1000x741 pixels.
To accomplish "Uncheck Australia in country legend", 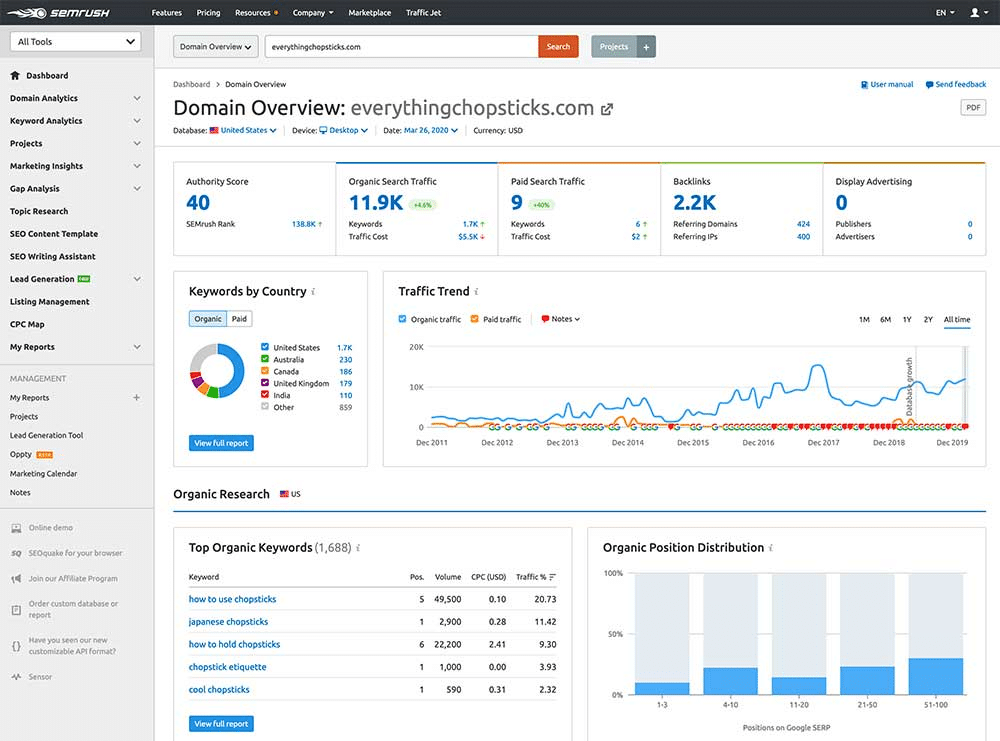I will pos(265,359).
